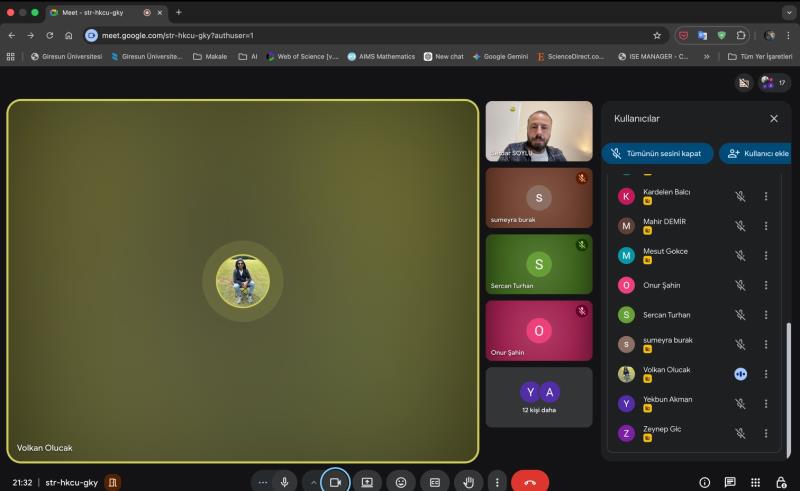Click the present screen icon

(367, 482)
